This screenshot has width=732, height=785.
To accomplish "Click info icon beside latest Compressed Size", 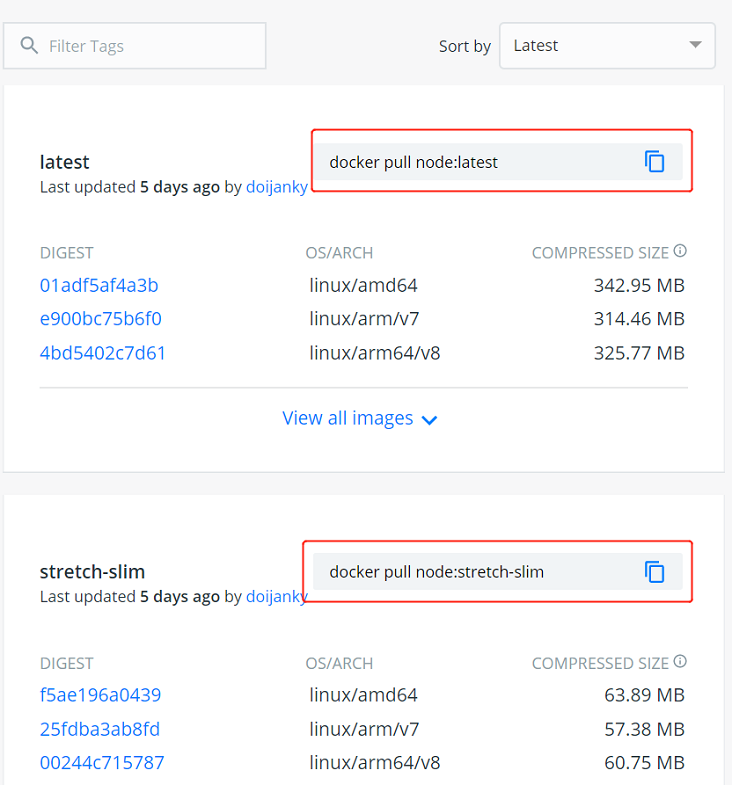I will point(680,252).
